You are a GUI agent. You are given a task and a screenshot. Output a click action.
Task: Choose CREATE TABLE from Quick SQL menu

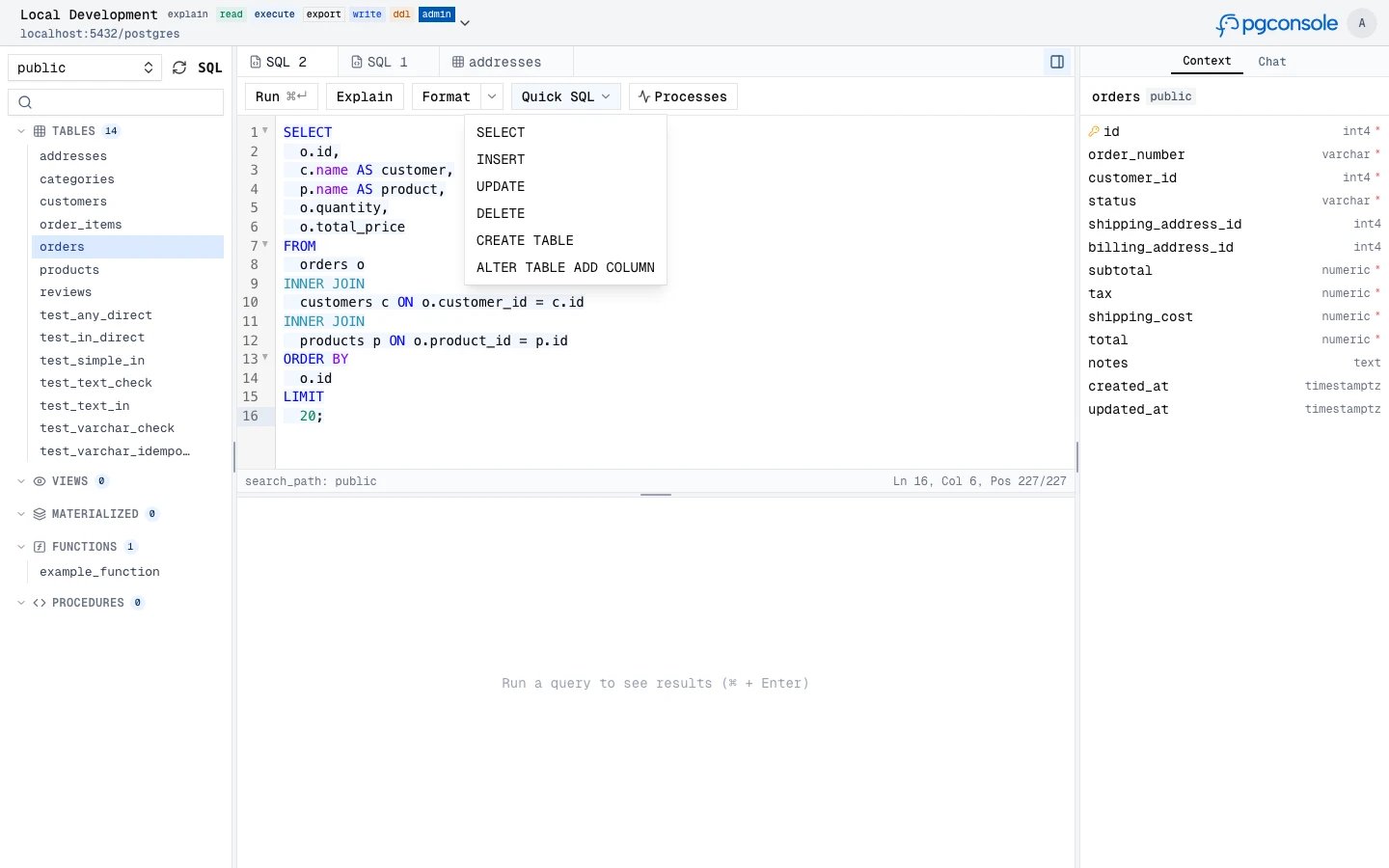coord(565,240)
